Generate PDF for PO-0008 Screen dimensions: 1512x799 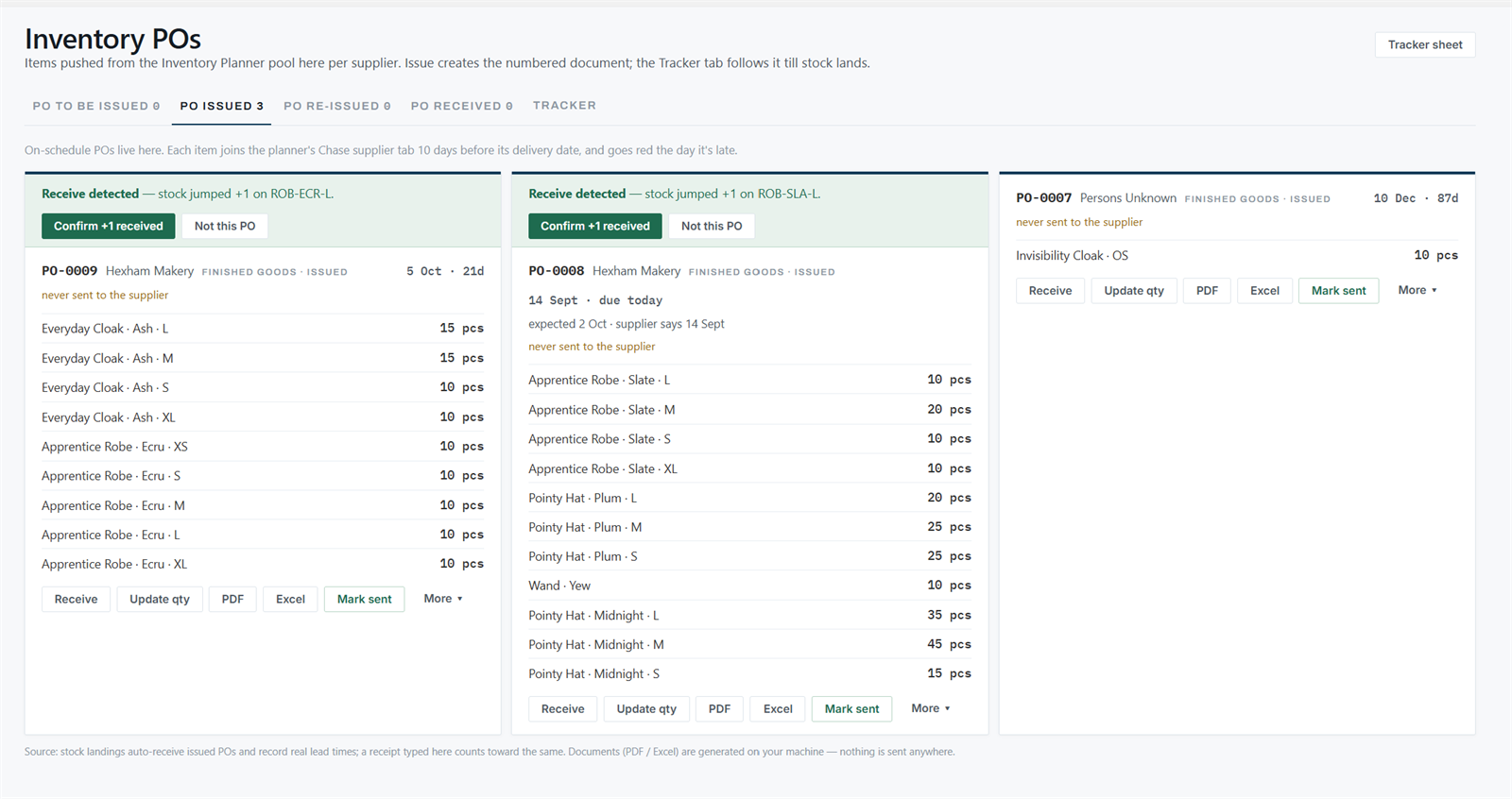(x=719, y=708)
